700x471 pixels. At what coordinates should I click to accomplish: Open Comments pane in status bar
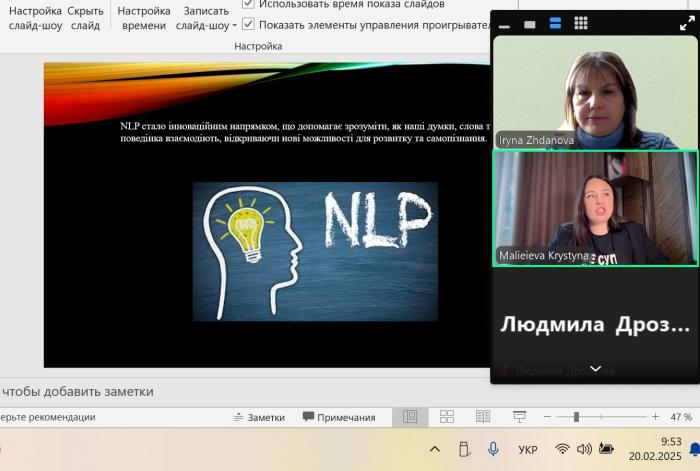click(x=339, y=417)
